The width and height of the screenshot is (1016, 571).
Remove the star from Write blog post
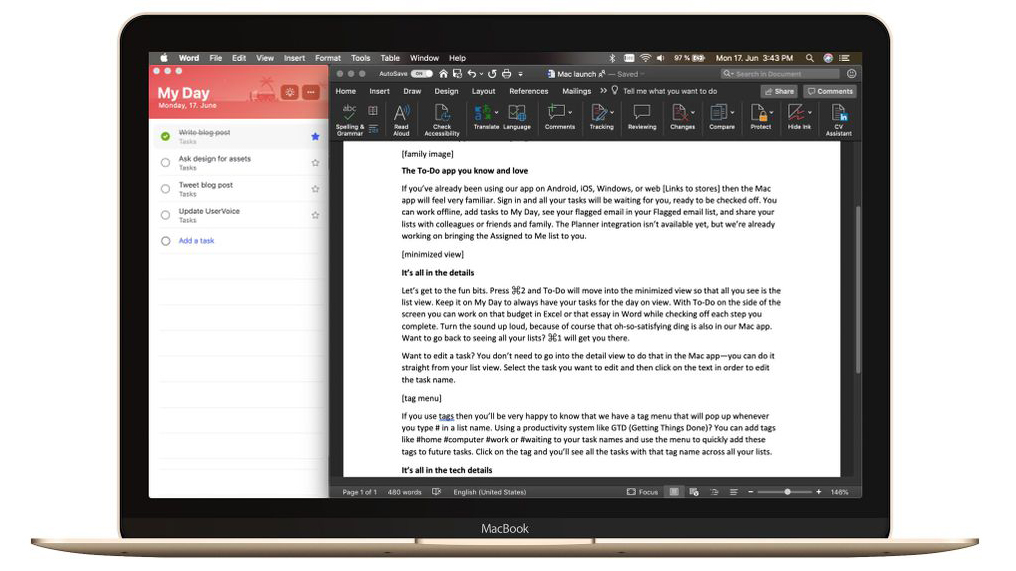[x=316, y=136]
